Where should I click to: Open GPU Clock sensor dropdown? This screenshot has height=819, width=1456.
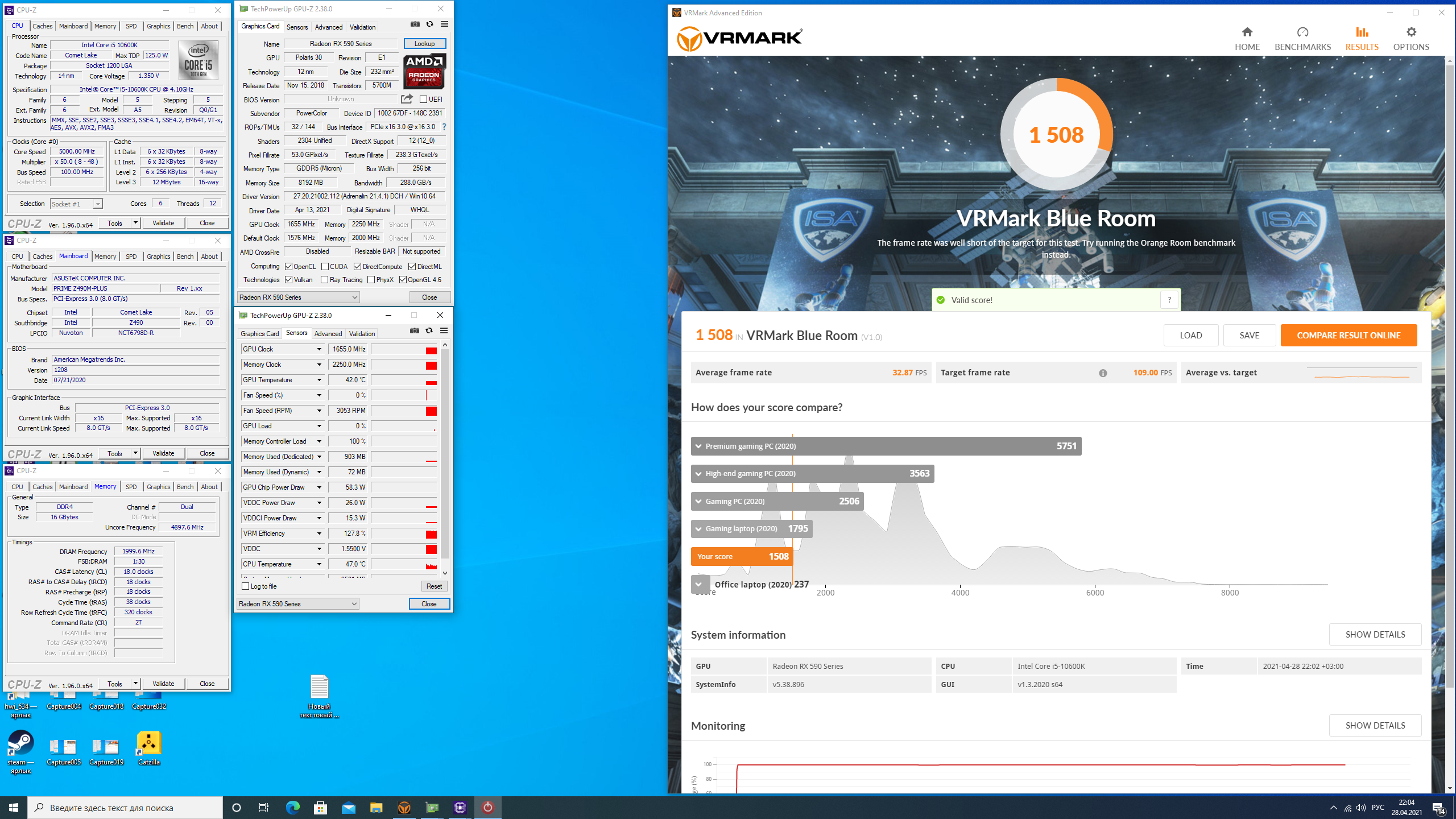[x=319, y=349]
